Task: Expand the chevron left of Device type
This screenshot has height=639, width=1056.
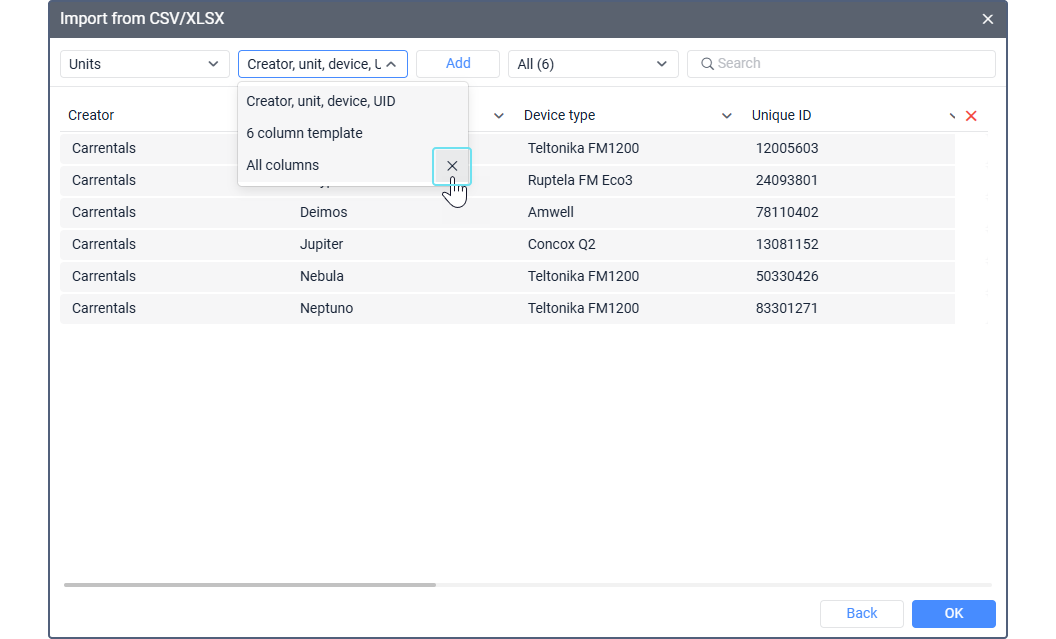Action: [499, 116]
